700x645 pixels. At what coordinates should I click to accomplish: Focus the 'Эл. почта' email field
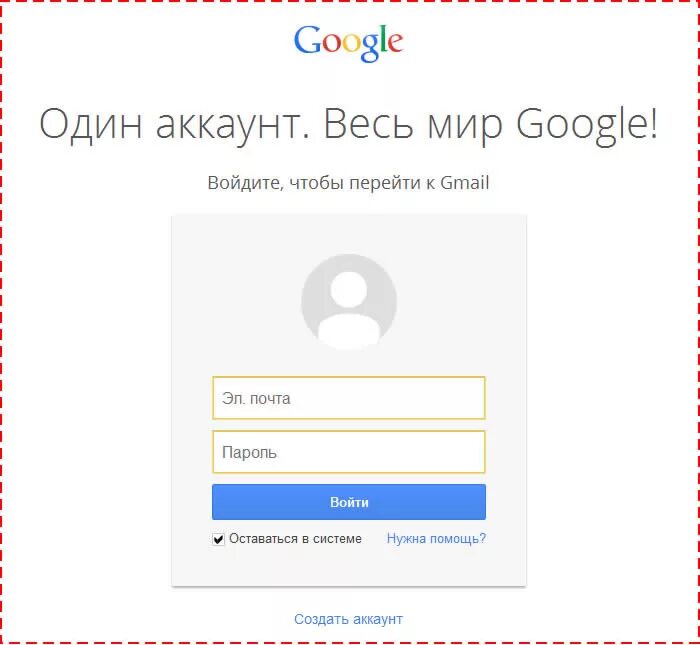tap(349, 398)
